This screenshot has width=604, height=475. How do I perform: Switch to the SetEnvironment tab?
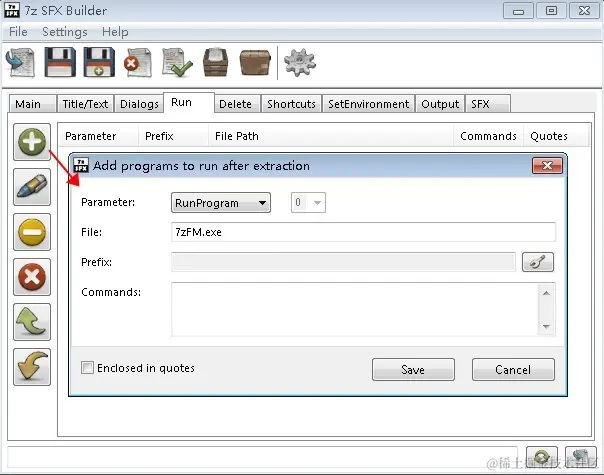point(369,104)
